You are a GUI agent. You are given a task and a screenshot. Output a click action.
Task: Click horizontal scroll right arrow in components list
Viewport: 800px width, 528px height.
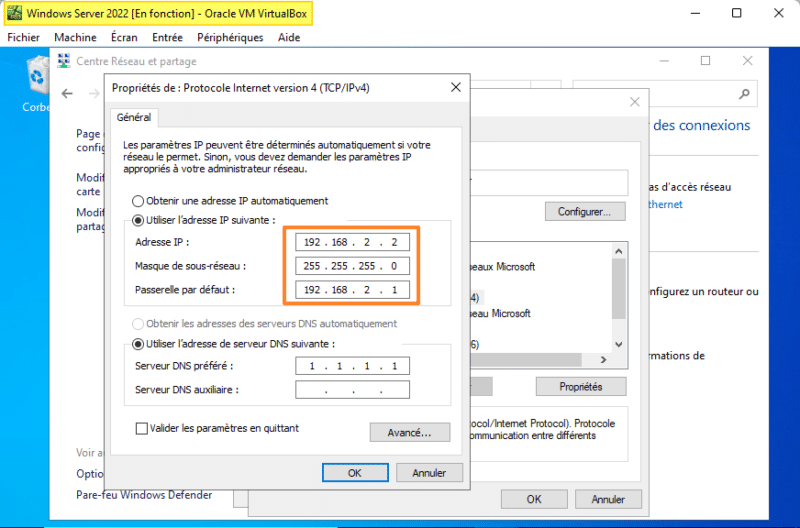pos(604,360)
